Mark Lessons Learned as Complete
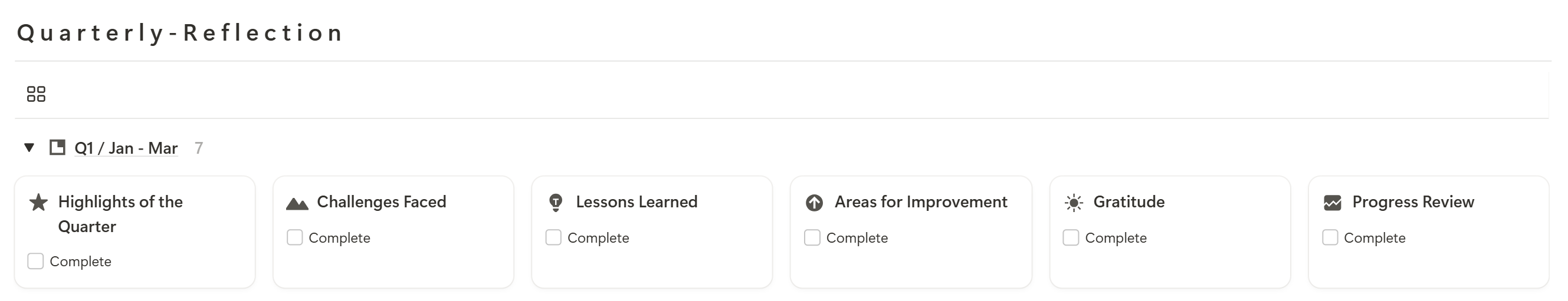1568x301 pixels. click(553, 237)
